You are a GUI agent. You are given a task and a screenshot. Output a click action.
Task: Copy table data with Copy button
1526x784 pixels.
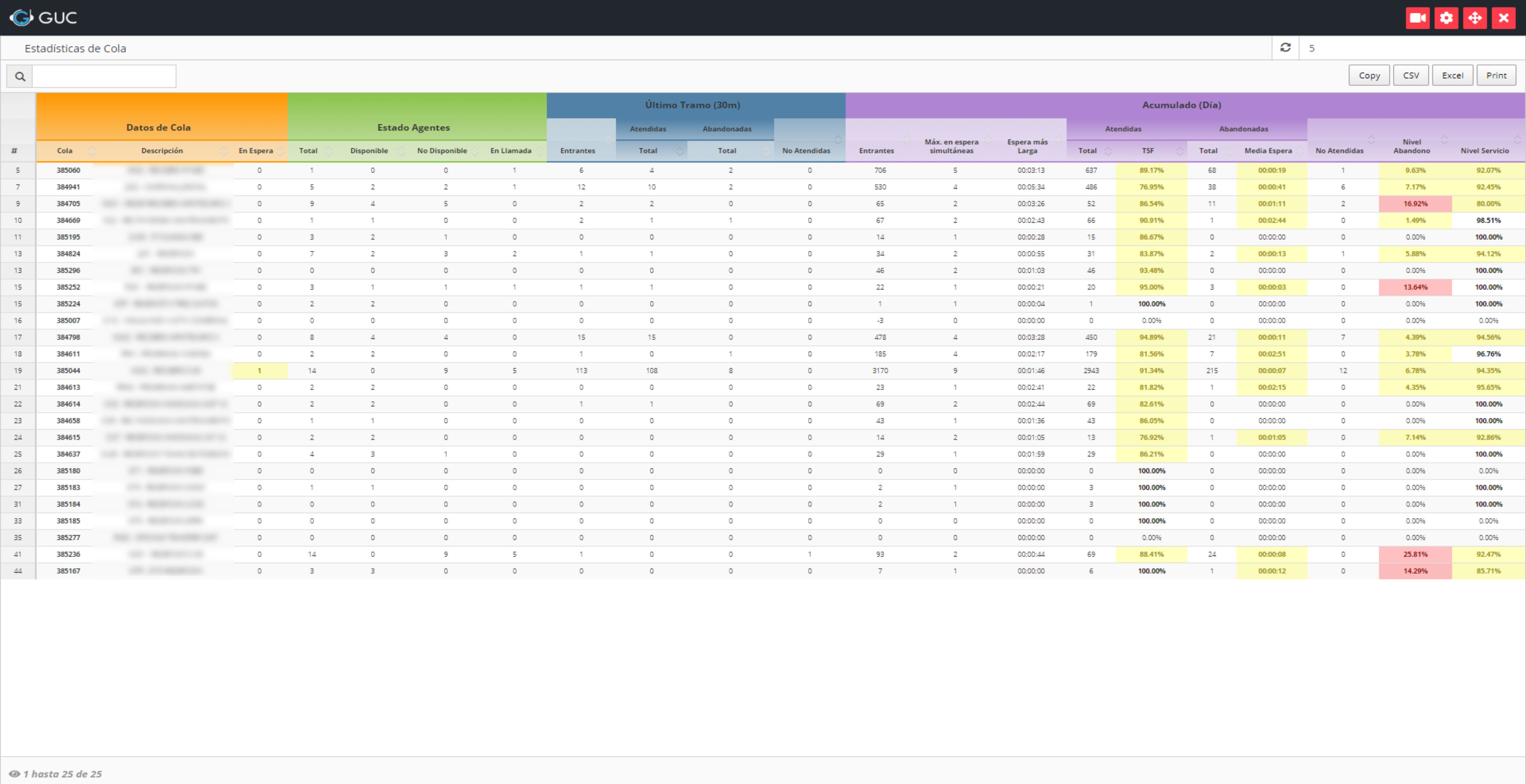coord(1369,75)
